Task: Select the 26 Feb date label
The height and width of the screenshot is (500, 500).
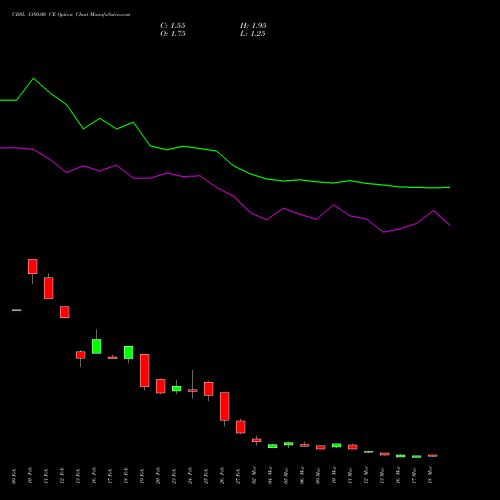Action: click(x=222, y=476)
